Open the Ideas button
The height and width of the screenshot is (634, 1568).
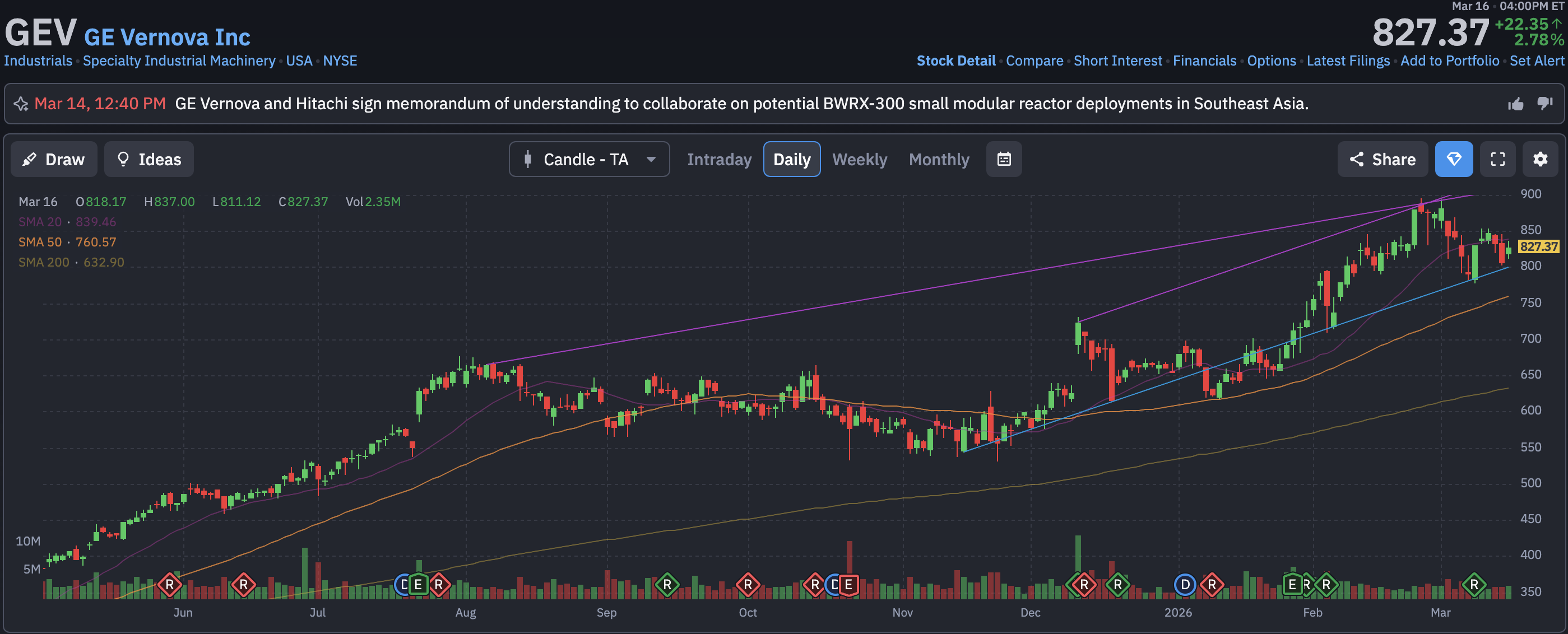[149, 160]
